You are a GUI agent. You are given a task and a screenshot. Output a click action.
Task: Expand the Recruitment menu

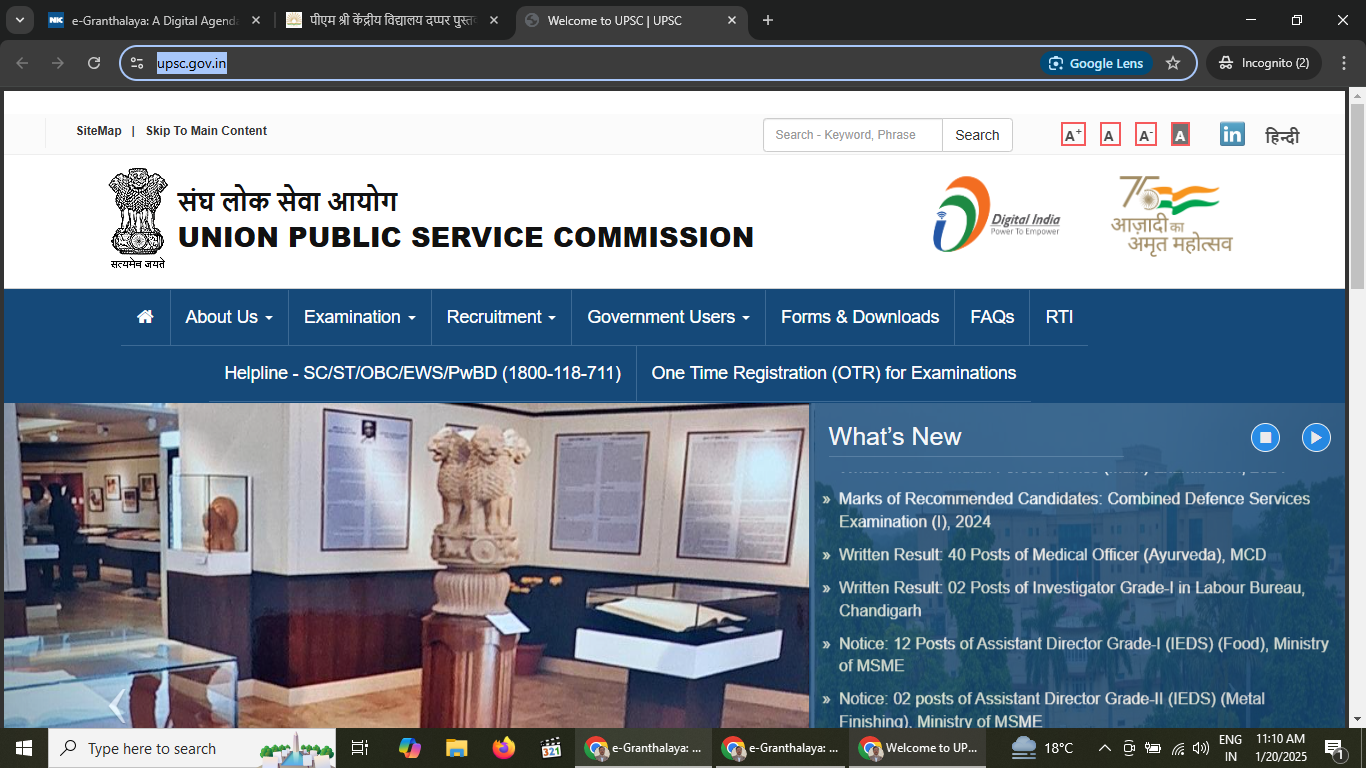point(501,317)
